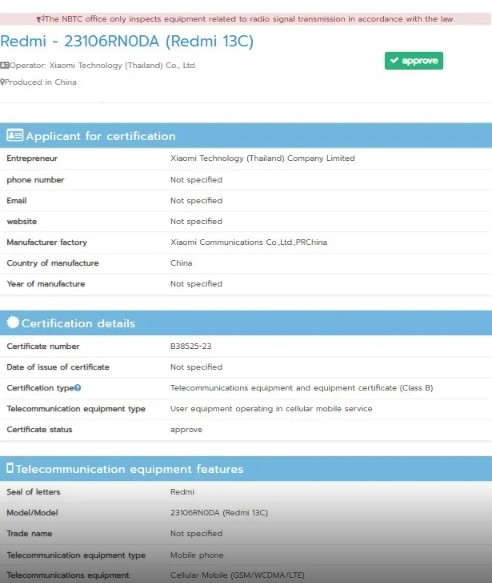Select Xiaomi Technology (Thailand) Company Limited value
492x583 pixels.
(263, 158)
